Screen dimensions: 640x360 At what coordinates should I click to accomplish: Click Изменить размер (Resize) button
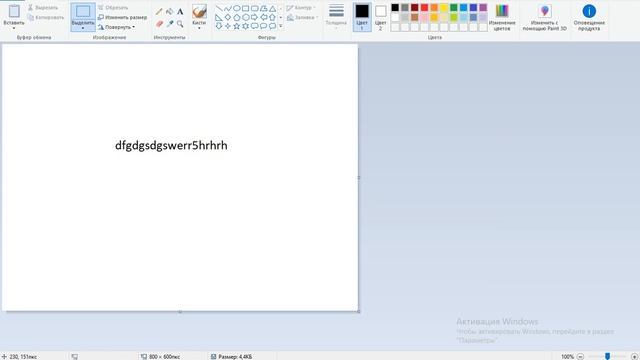pos(122,18)
